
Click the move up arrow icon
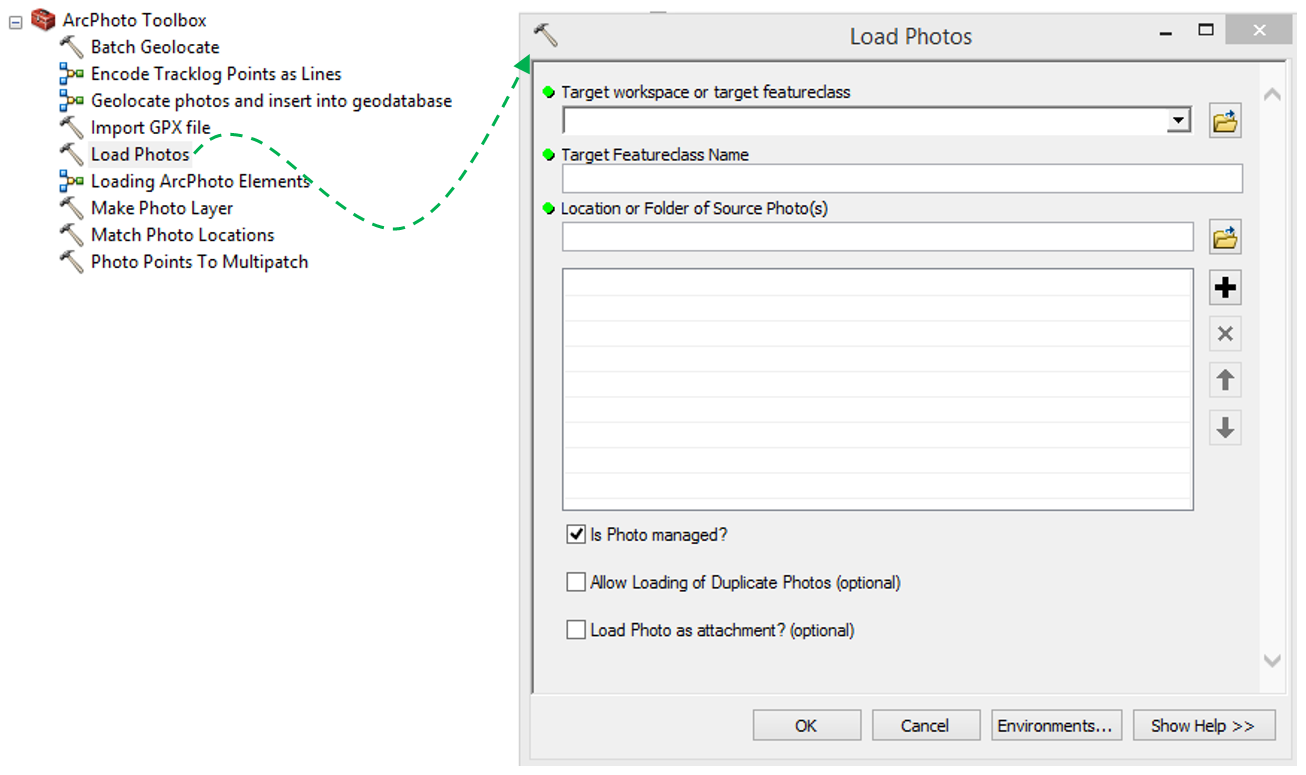[1225, 381]
